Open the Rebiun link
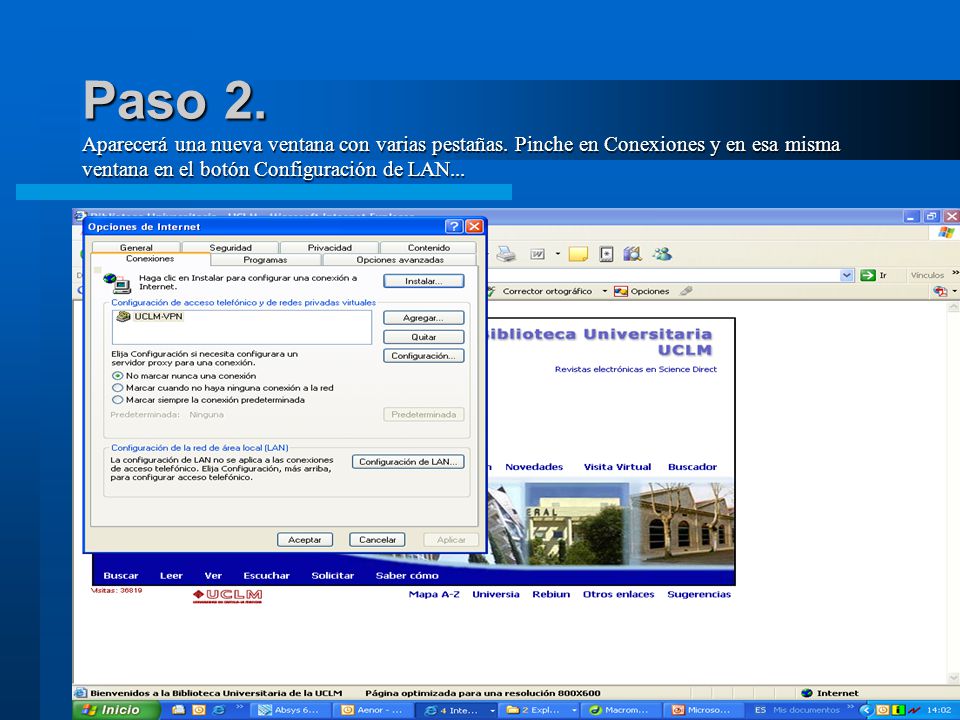 (551, 594)
